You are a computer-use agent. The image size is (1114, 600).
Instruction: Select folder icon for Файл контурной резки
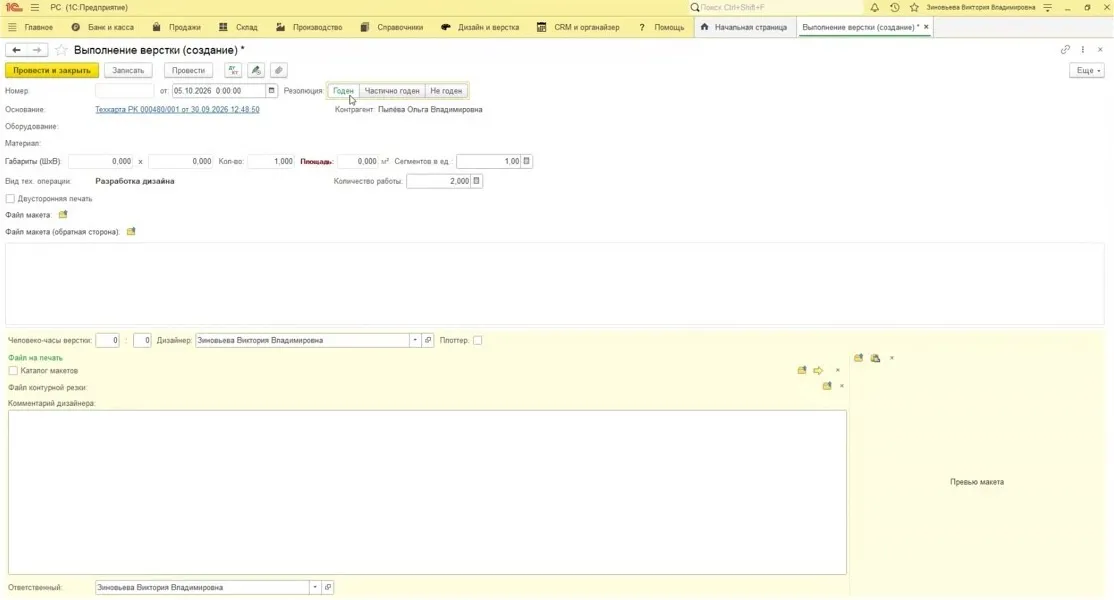[x=827, y=386]
